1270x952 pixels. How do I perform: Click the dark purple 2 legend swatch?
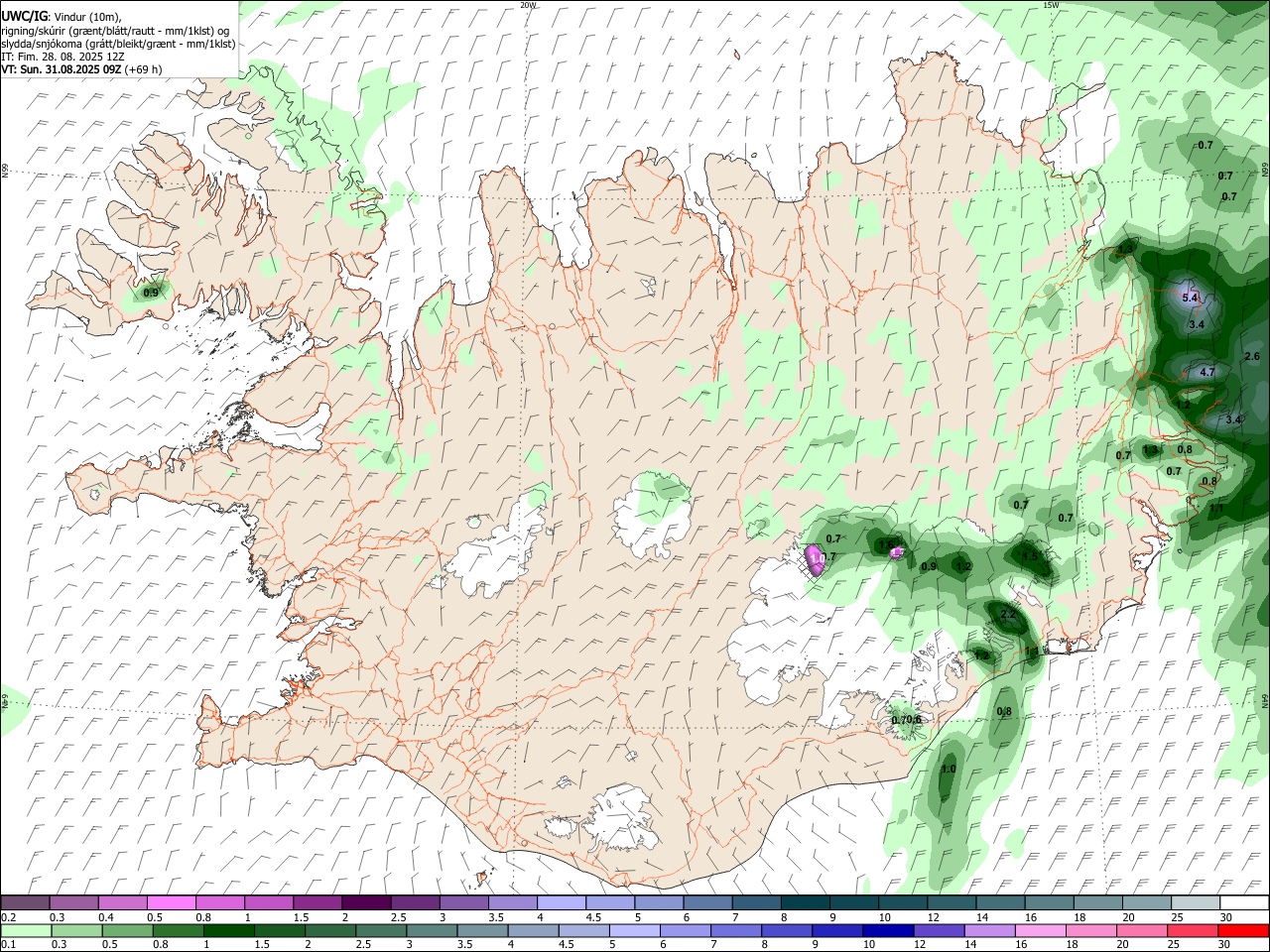(366, 902)
